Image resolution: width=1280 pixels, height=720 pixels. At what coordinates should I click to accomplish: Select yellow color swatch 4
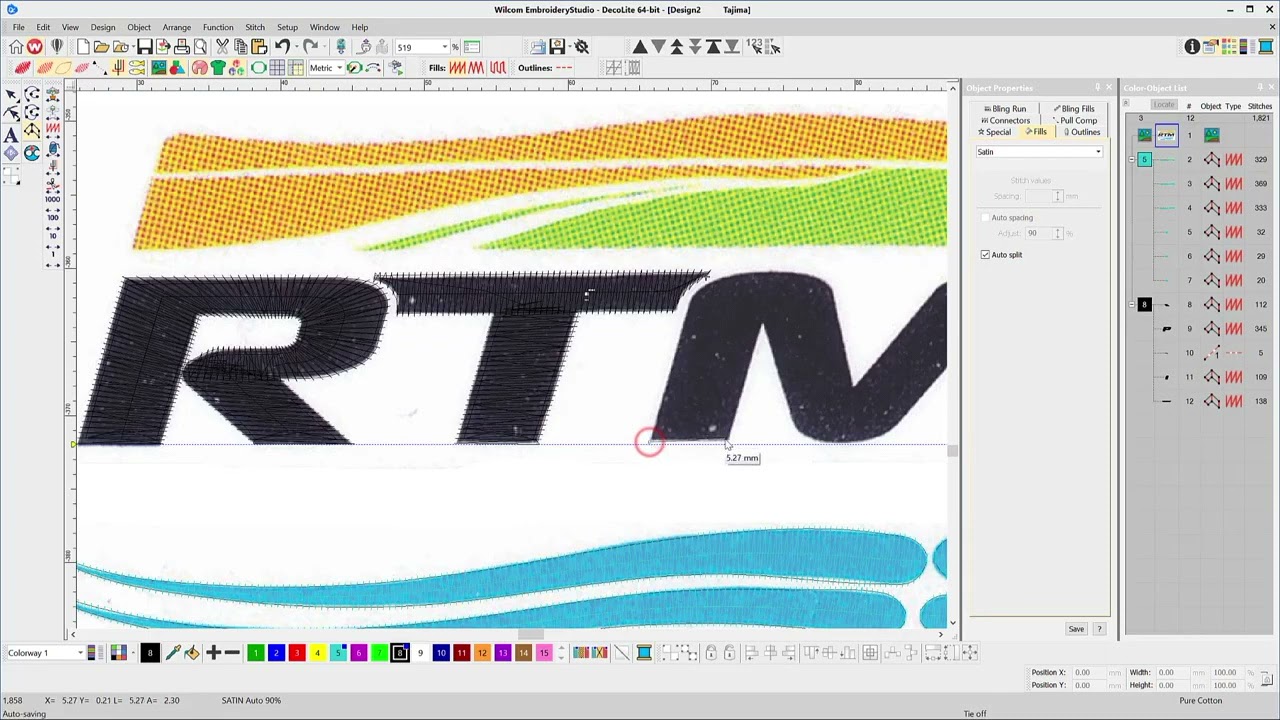pyautogui.click(x=317, y=653)
